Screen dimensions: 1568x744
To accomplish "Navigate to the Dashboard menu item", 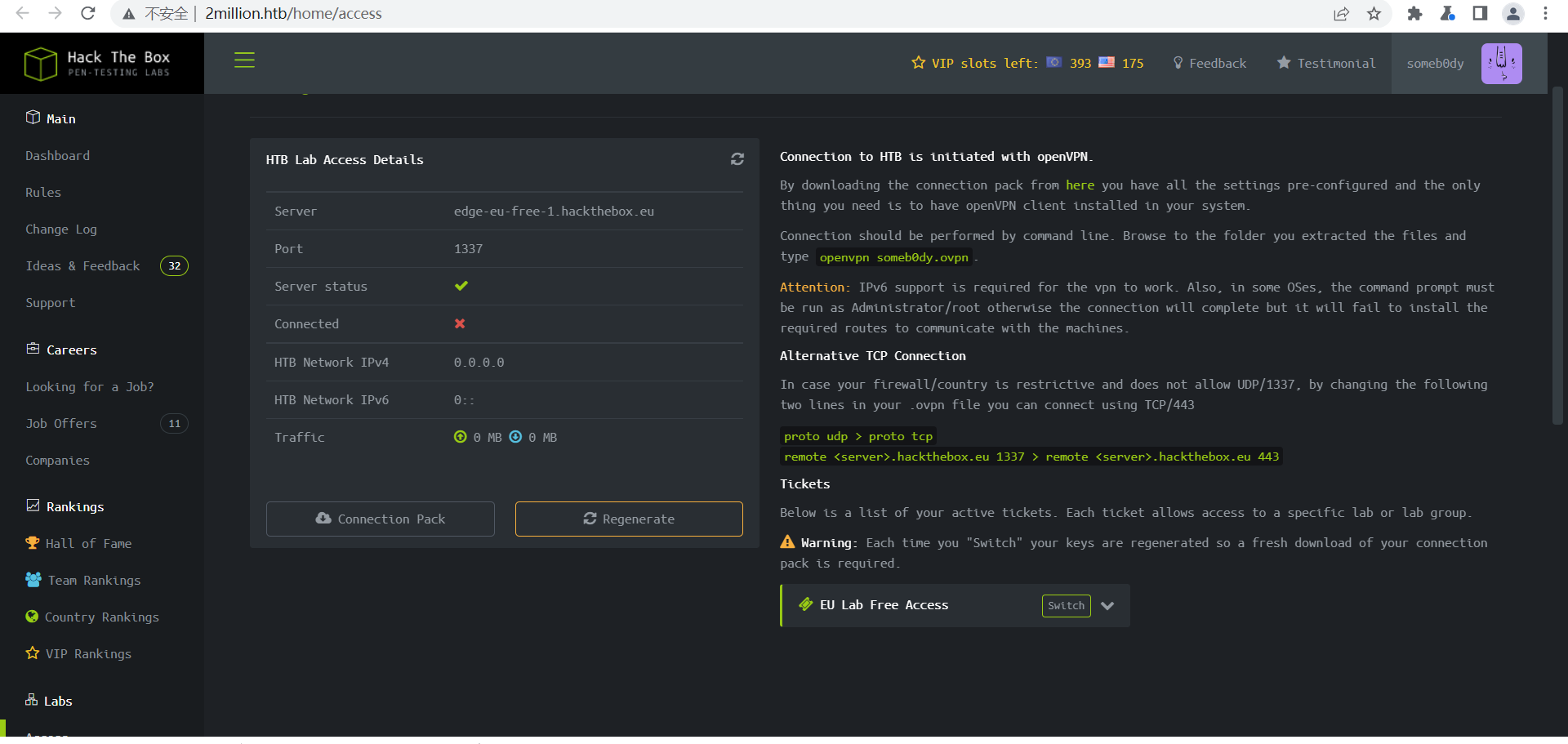I will click(57, 155).
